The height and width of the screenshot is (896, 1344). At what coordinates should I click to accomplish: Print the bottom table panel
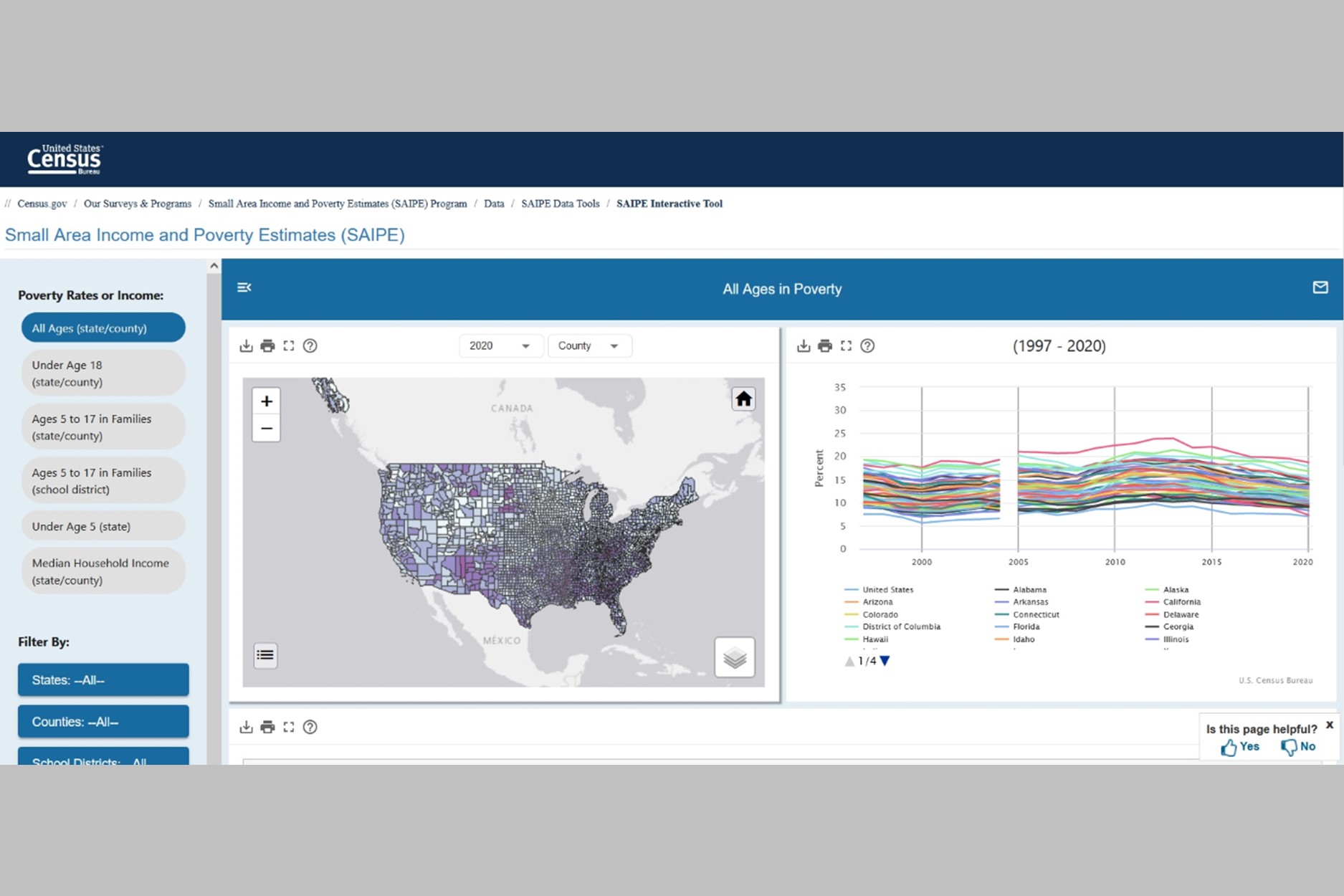[267, 728]
